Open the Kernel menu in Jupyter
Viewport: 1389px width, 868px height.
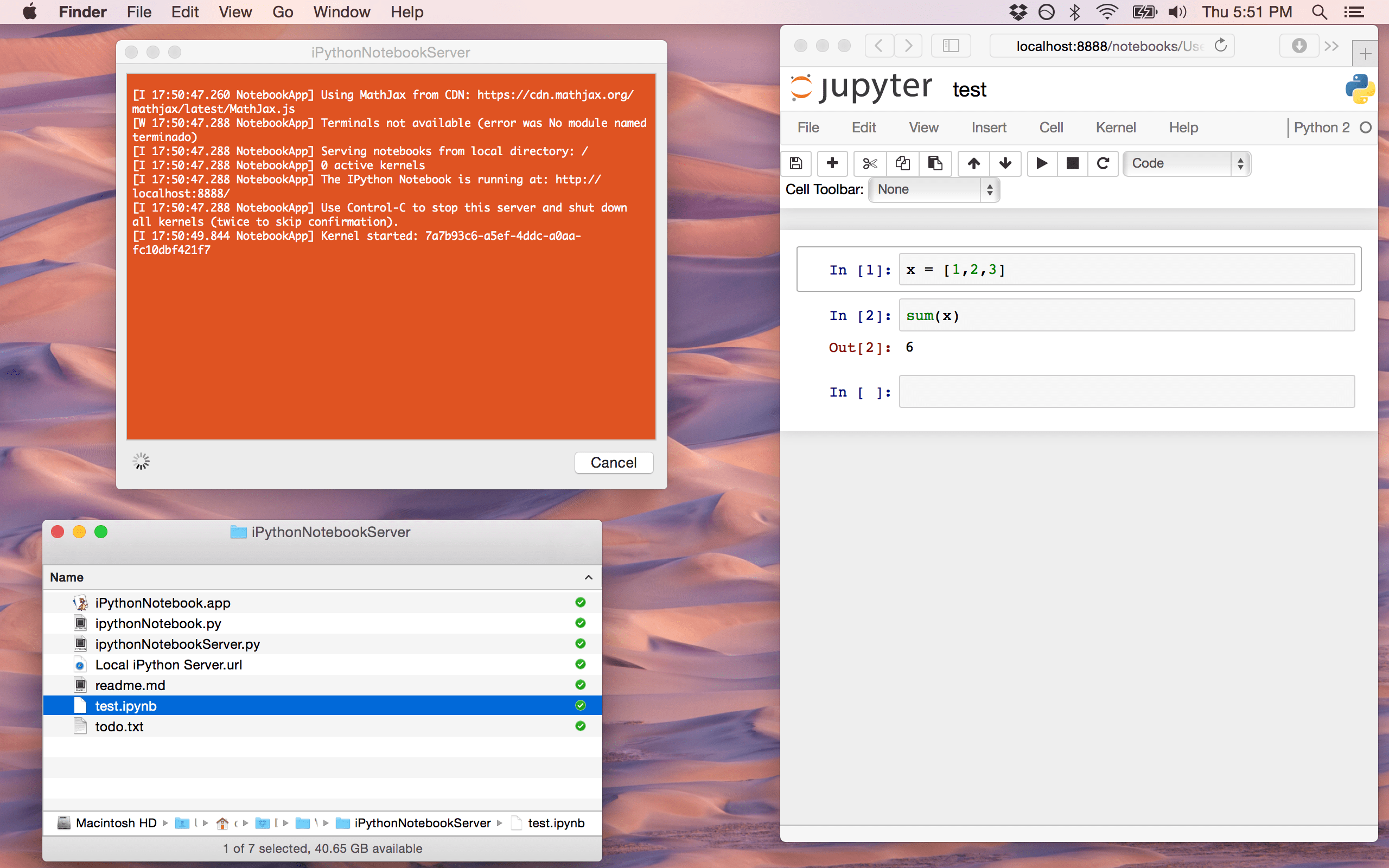1116,127
